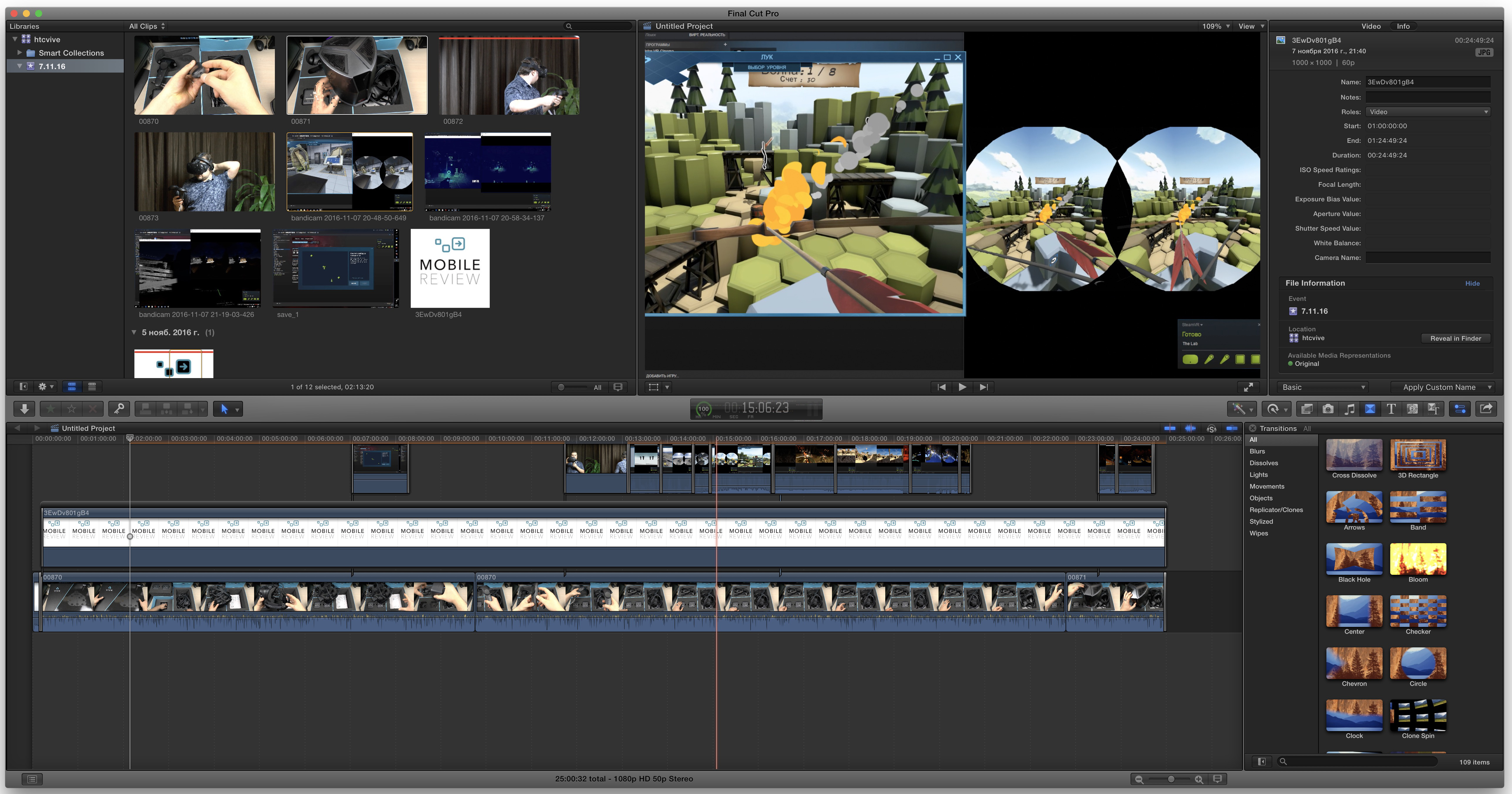This screenshot has width=1512, height=794.
Task: Open the Enhancements magic wand menu
Action: [1242, 409]
